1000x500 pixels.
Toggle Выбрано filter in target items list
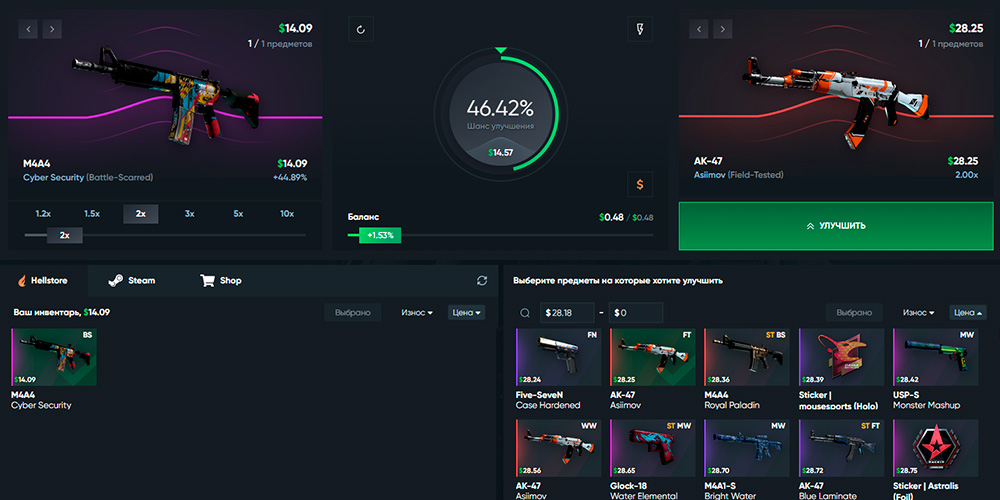(x=855, y=312)
